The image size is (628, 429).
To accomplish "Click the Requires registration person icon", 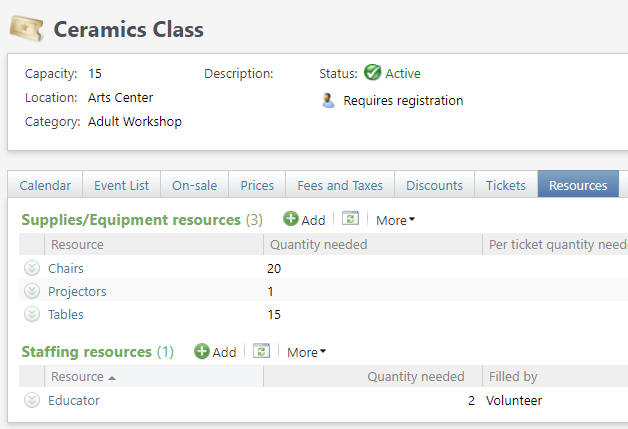I will coord(328,100).
